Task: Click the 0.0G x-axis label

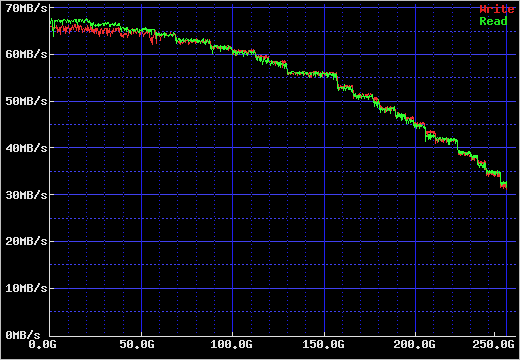Action: click(x=42, y=344)
